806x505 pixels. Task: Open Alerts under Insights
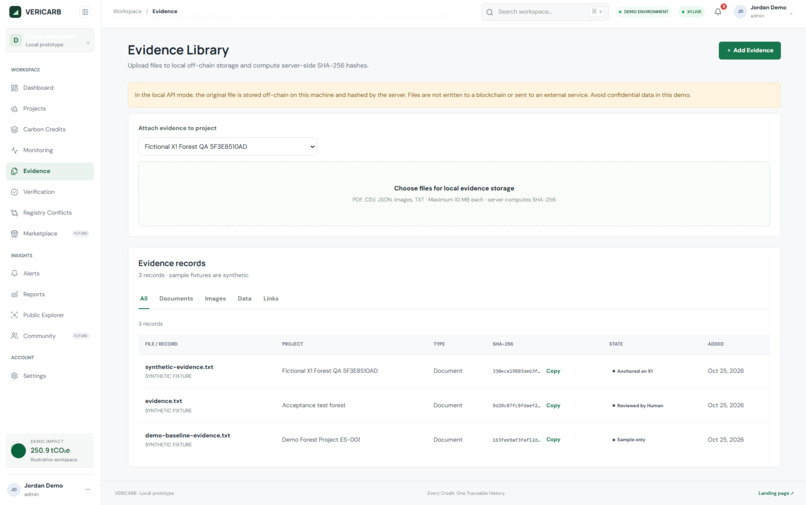pos(50,274)
